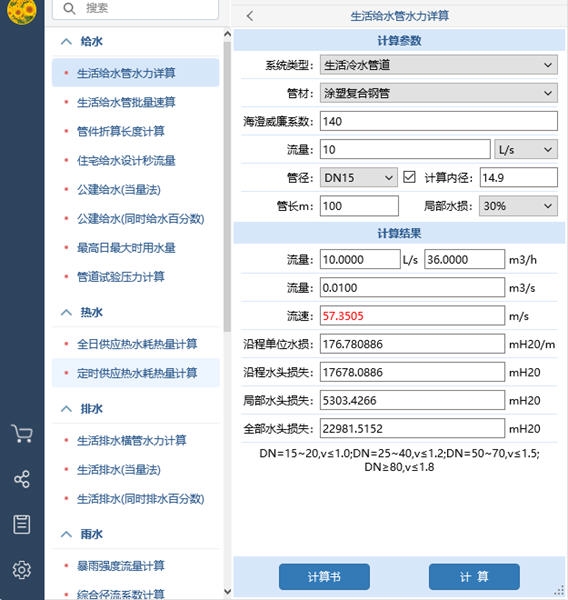This screenshot has width=568, height=600.
Task: Open the 局部水损 30% dropdown
Action: 518,206
